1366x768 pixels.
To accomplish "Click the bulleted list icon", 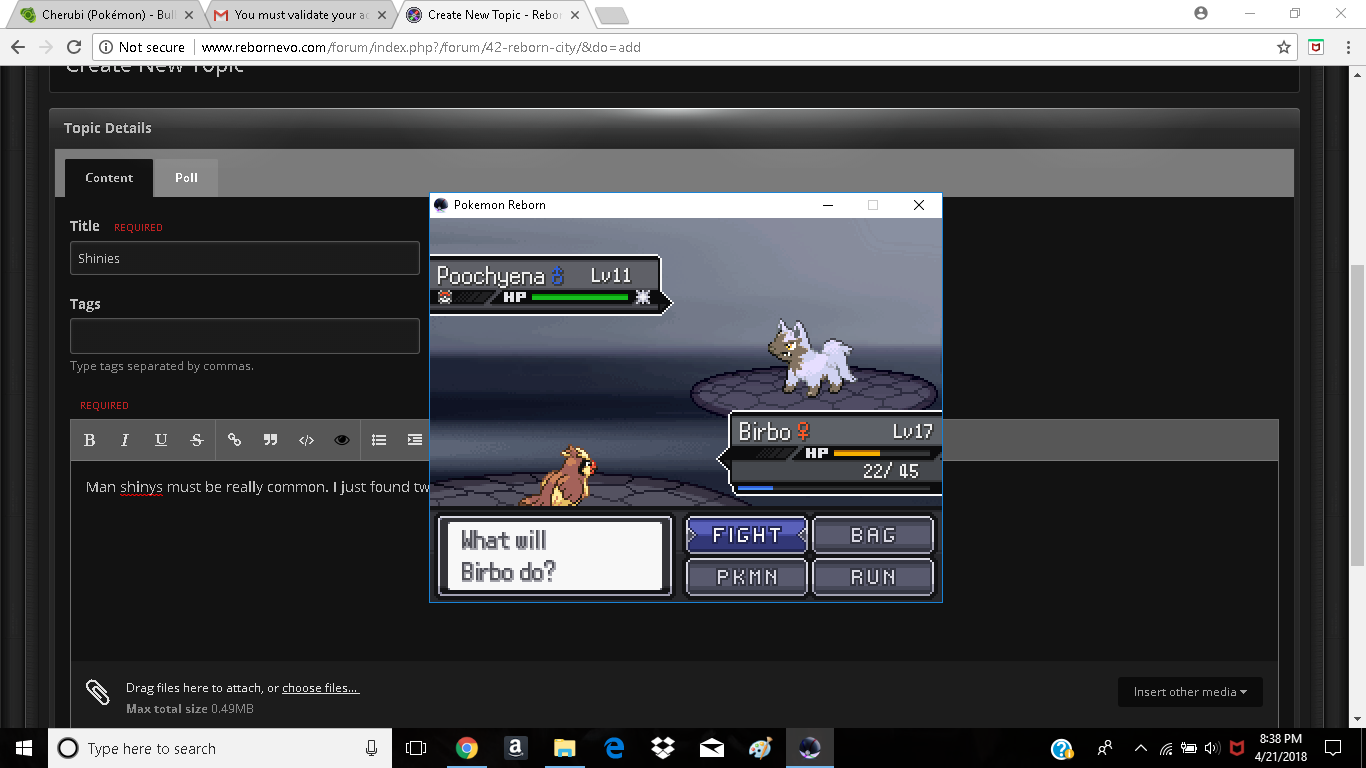I will point(379,440).
